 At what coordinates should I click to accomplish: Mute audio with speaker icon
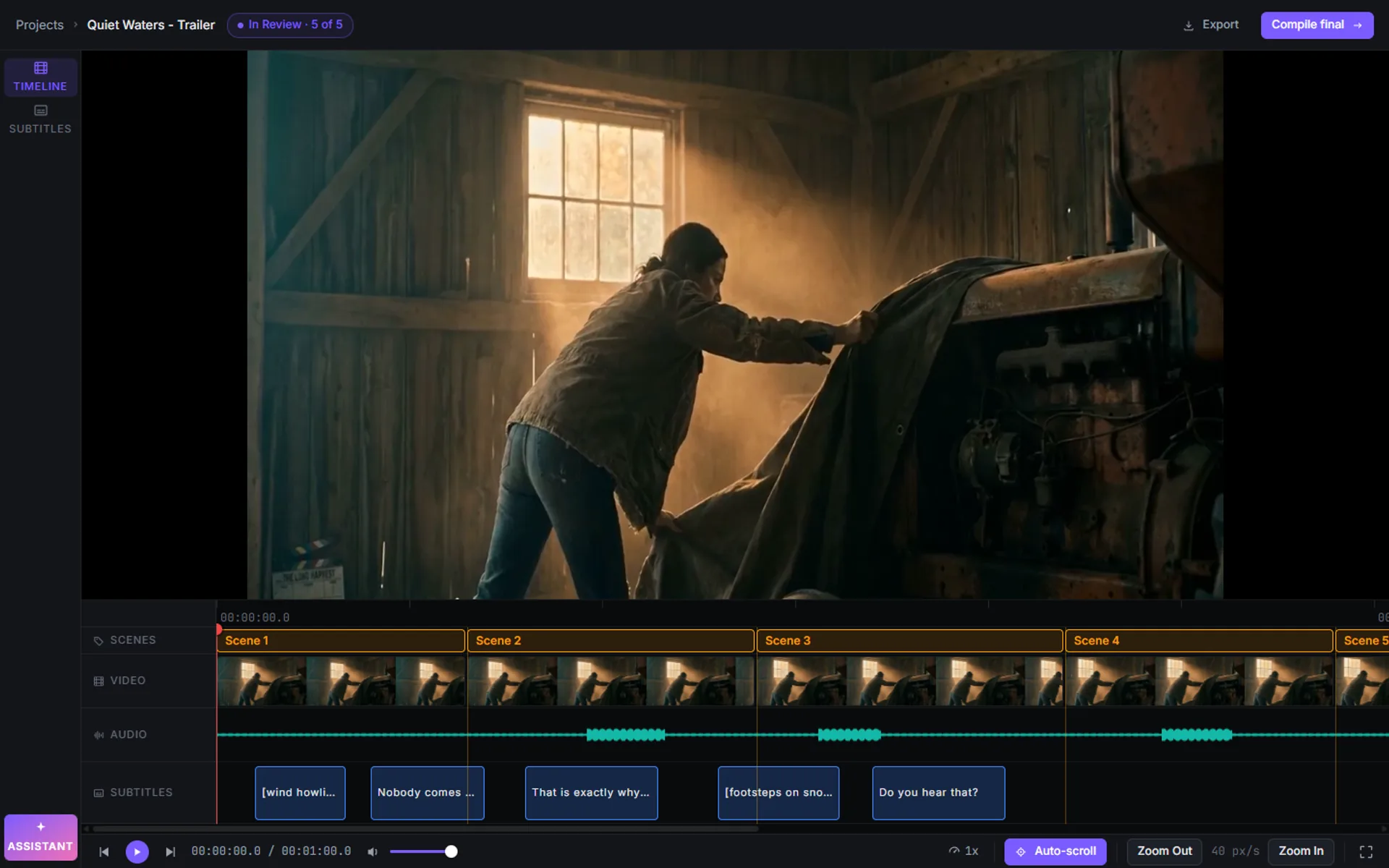pyautogui.click(x=373, y=851)
